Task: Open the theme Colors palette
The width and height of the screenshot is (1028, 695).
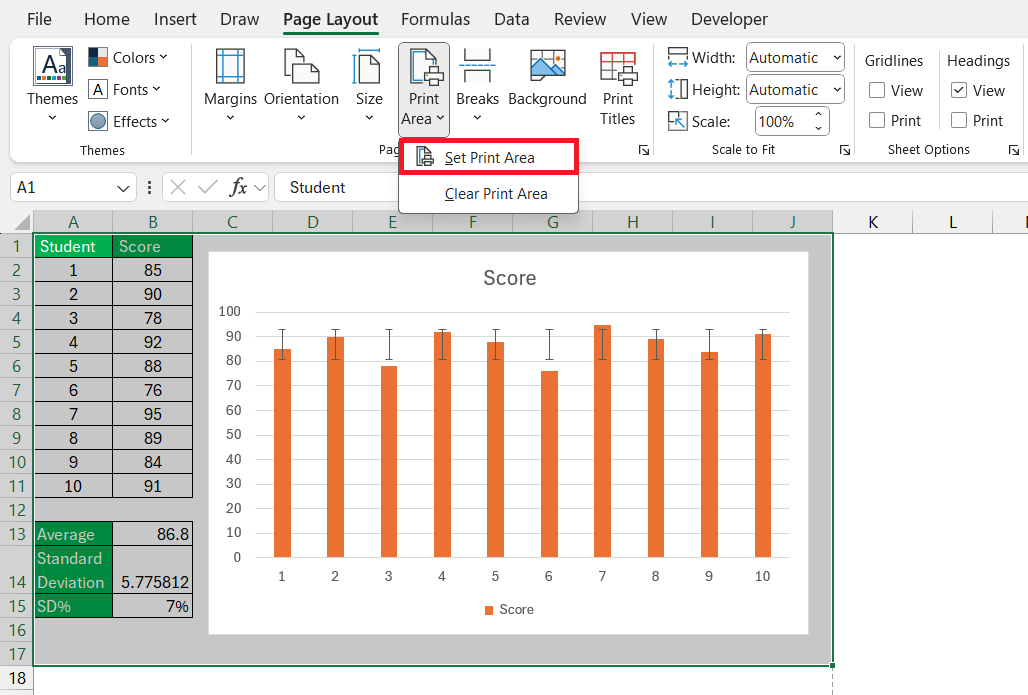Action: click(128, 57)
